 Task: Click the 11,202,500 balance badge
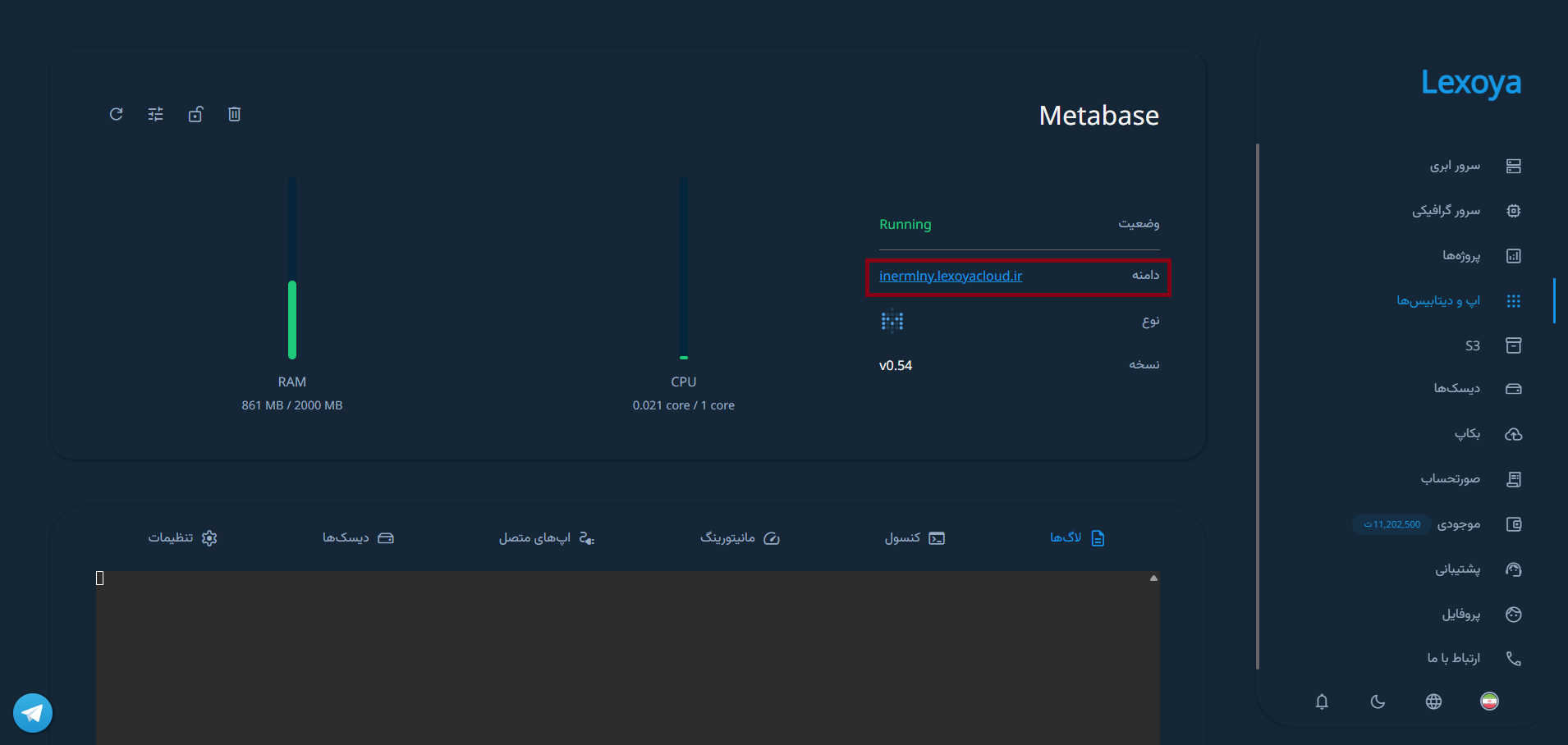1391,524
